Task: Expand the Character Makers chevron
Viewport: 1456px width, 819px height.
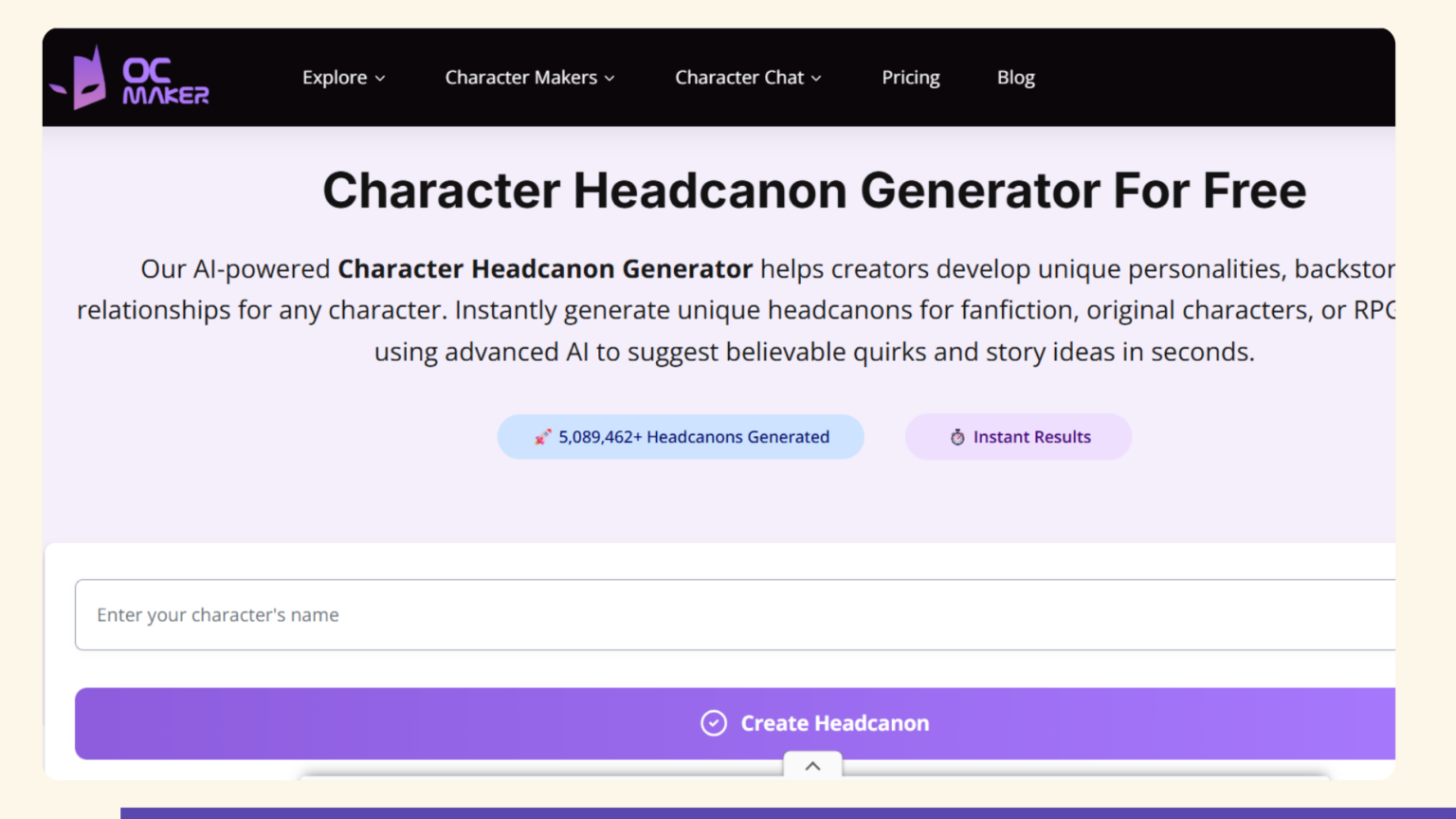Action: coord(610,79)
